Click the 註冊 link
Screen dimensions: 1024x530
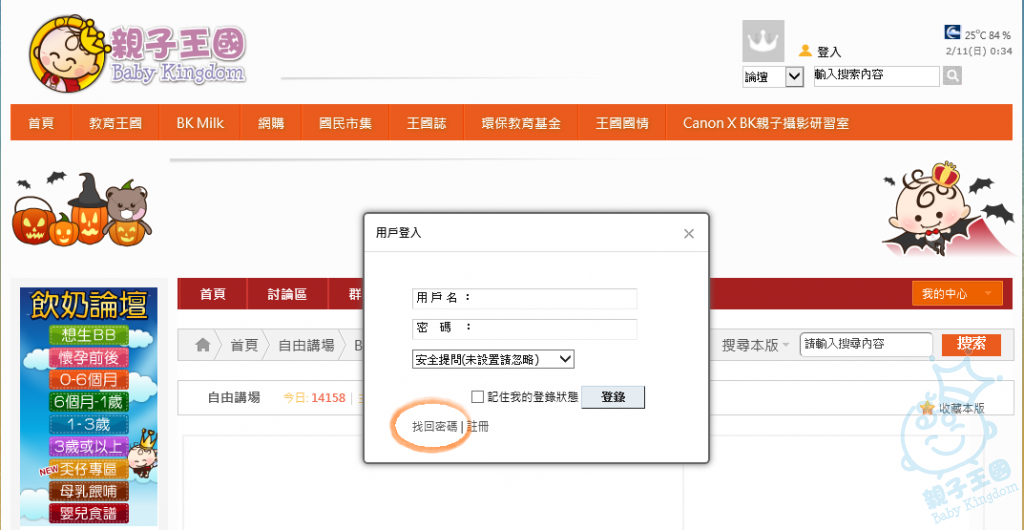[478, 427]
